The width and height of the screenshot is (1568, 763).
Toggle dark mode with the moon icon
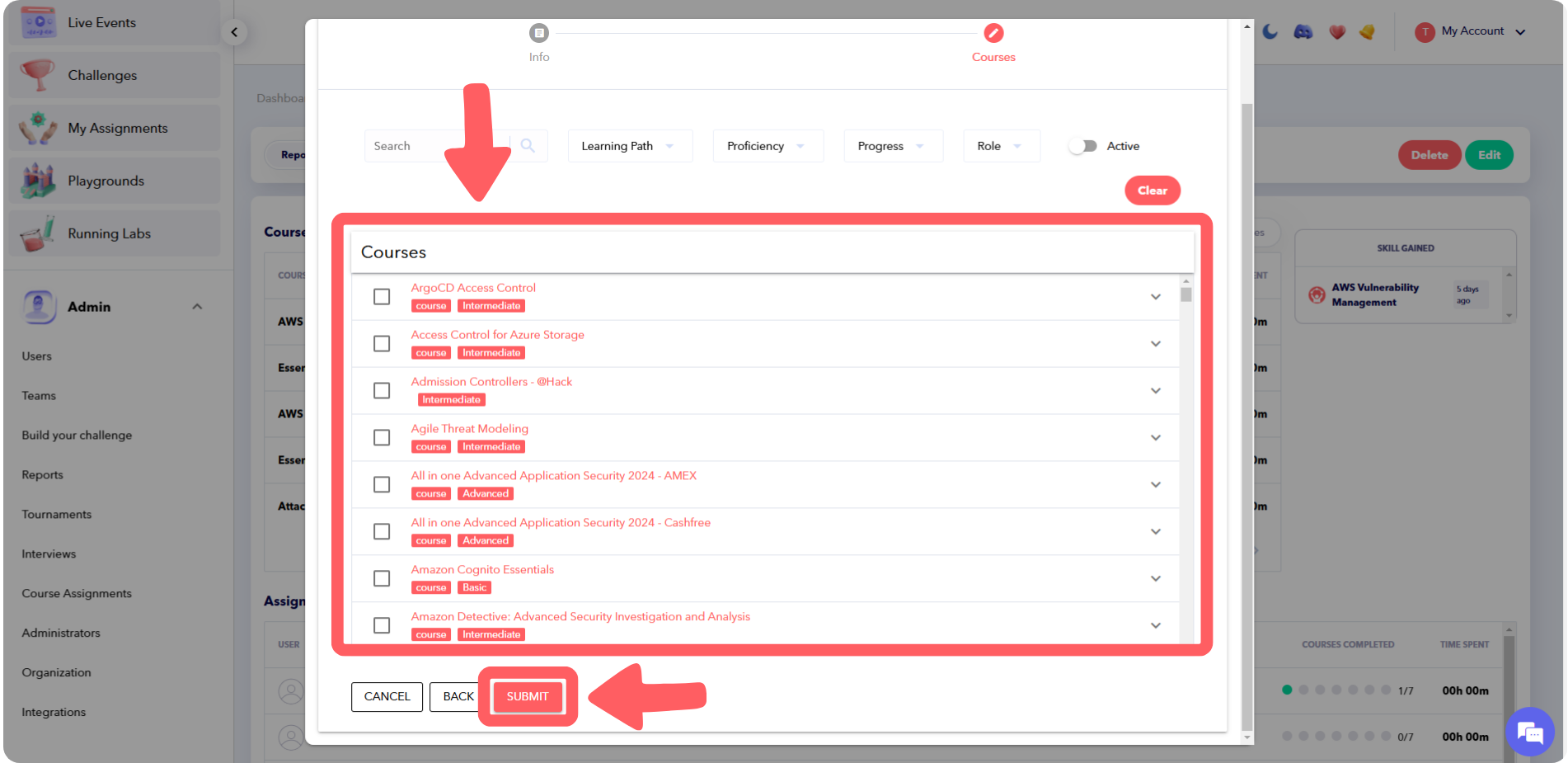pyautogui.click(x=1270, y=31)
